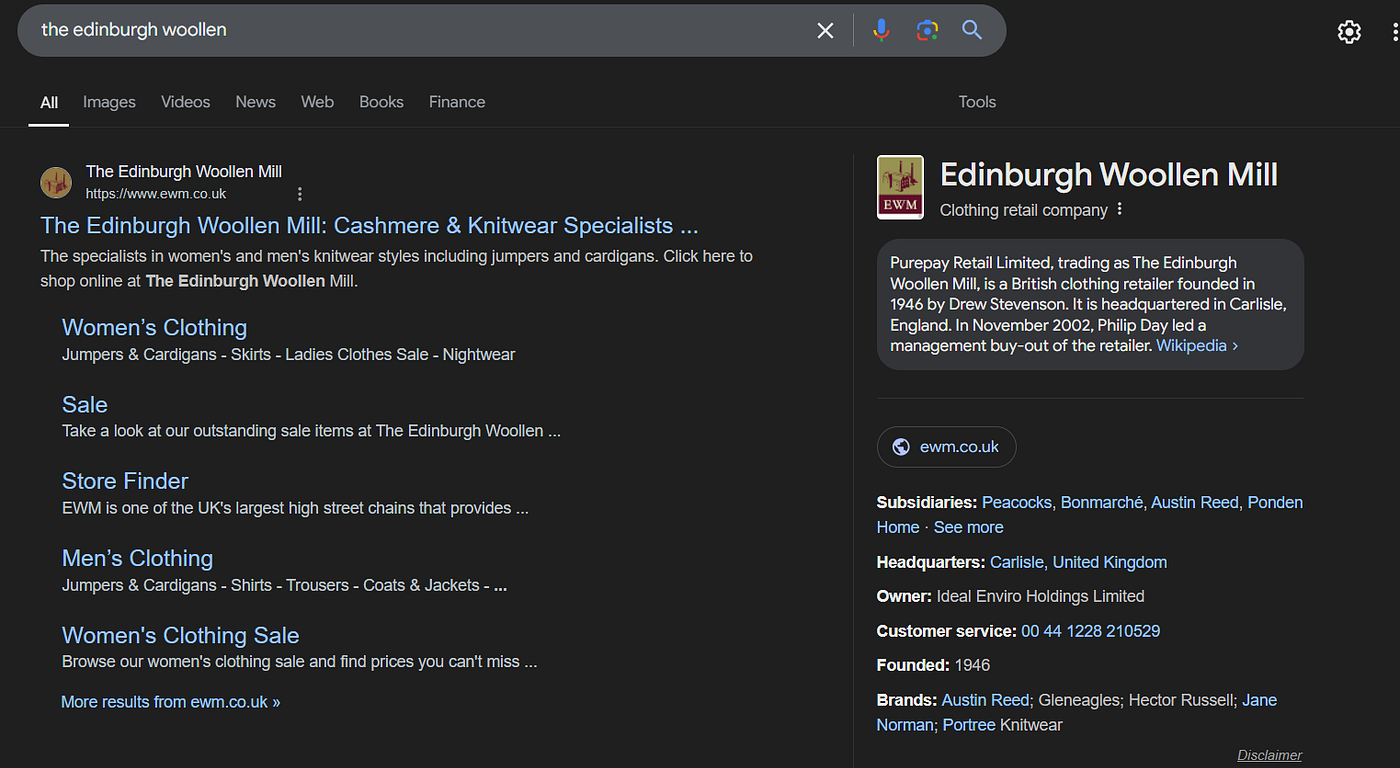The image size is (1400, 768).
Task: Click 'Jumpers & Cardigans - Shirts - Trousers' line
Action: tap(285, 586)
